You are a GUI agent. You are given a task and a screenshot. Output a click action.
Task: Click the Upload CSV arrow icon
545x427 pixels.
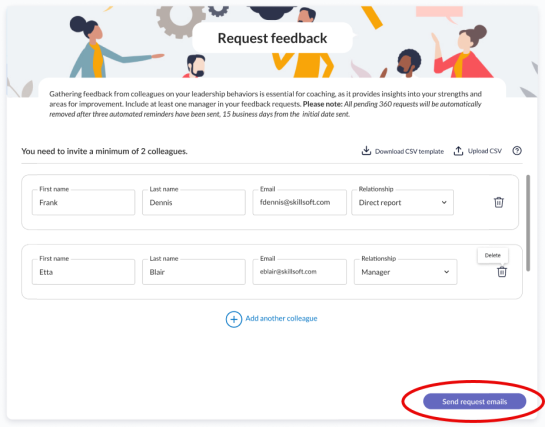(458, 151)
